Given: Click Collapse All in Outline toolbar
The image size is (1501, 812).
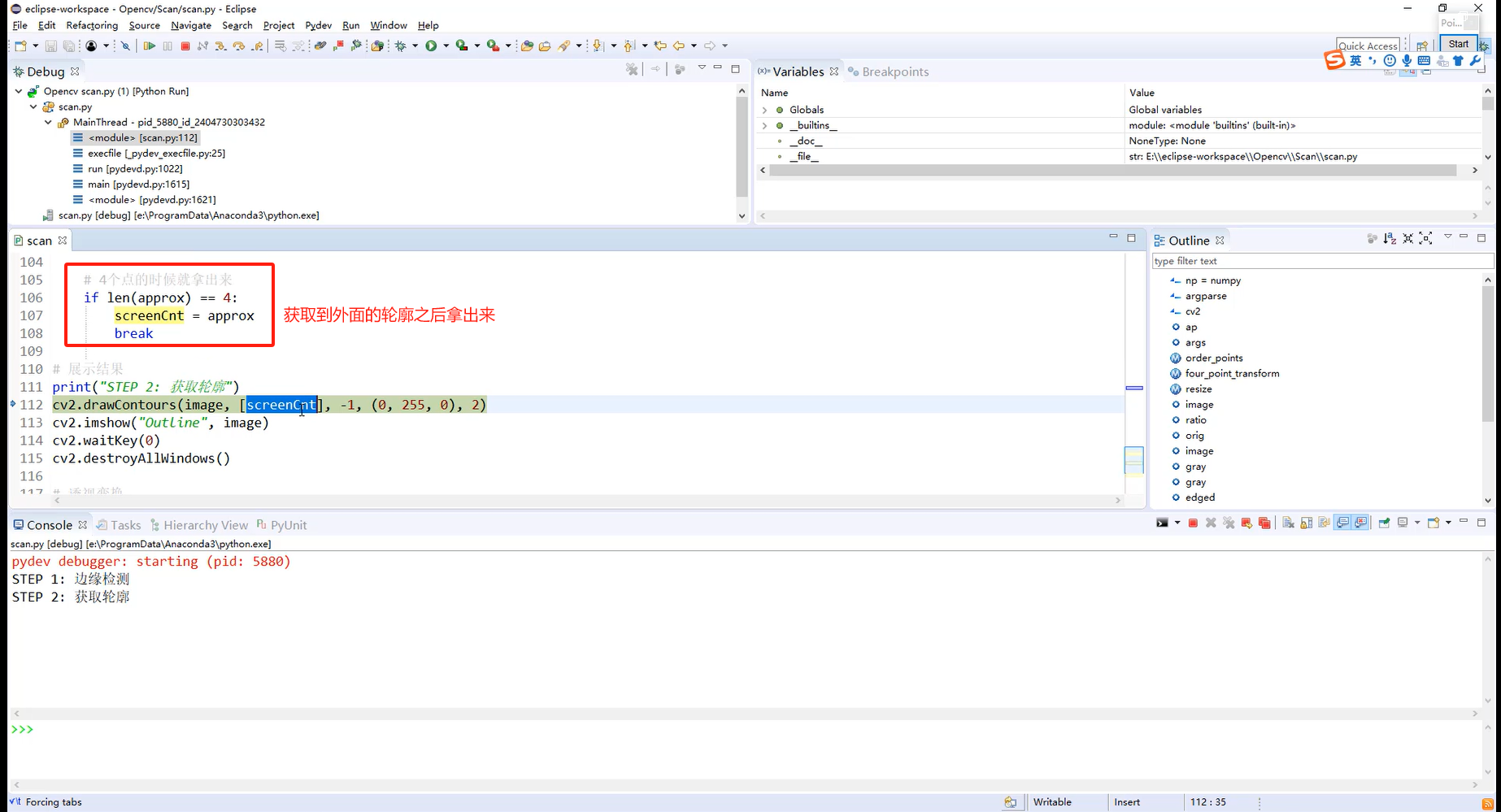Looking at the screenshot, I should click(x=1407, y=238).
